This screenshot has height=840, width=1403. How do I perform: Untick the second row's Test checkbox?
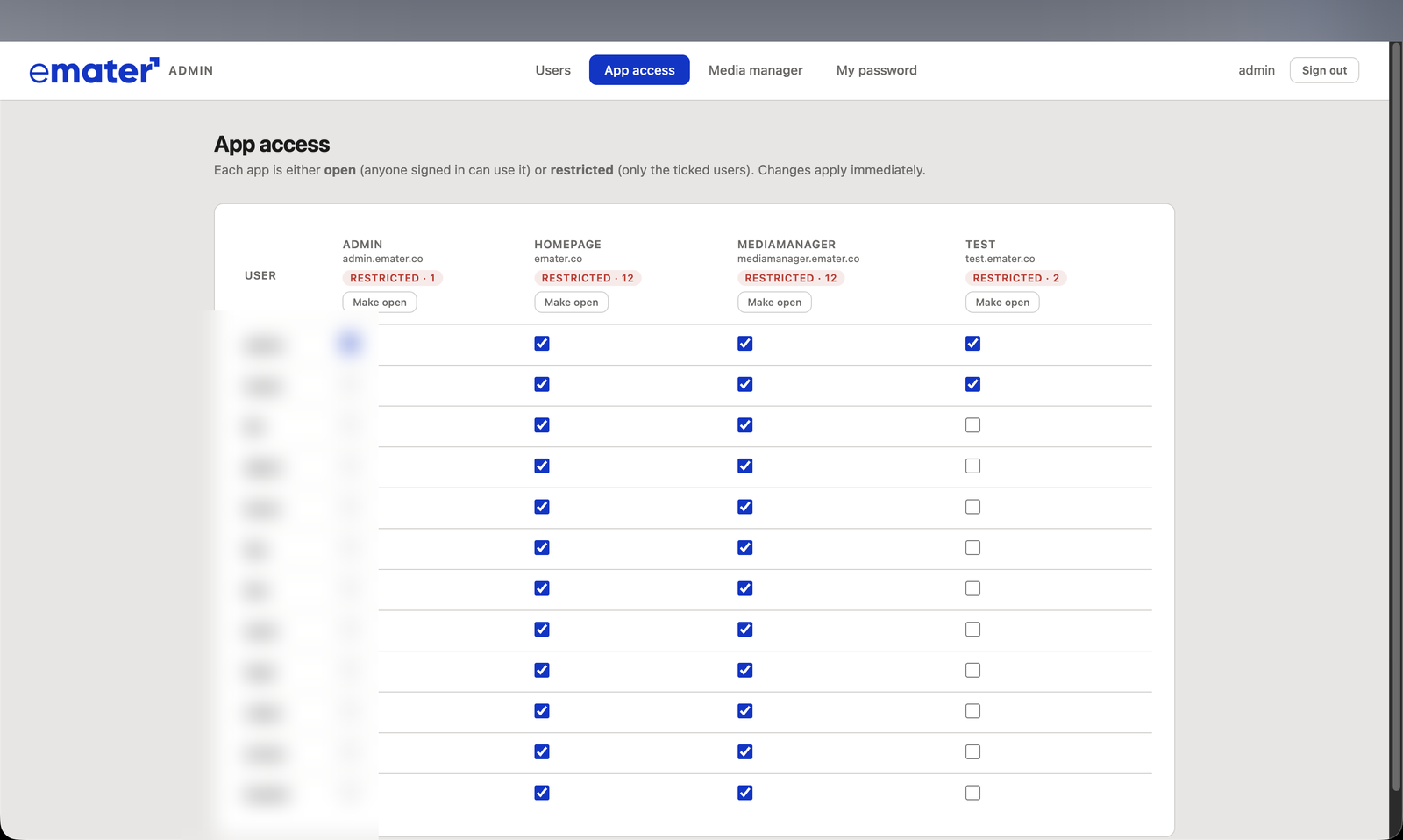[973, 384]
